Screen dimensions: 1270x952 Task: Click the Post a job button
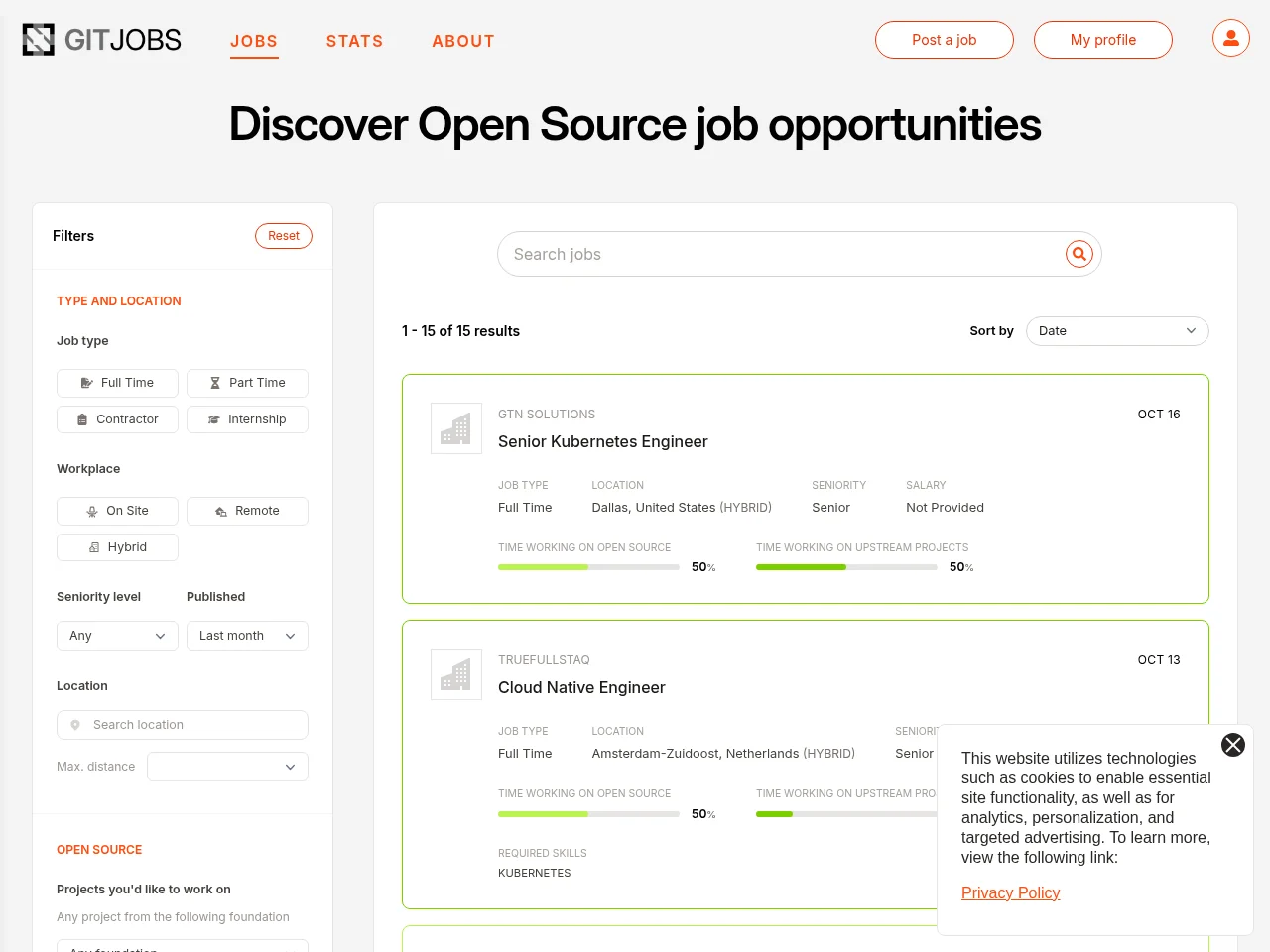[945, 40]
